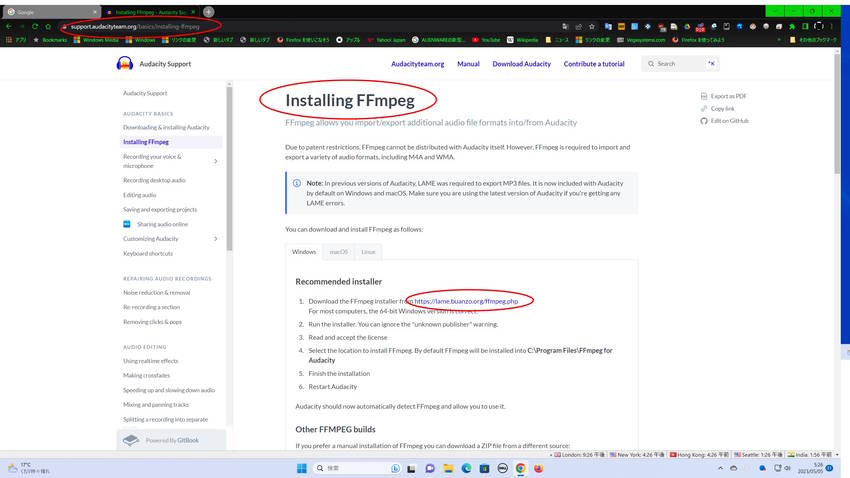Image resolution: width=850 pixels, height=478 pixels.
Task: Open the Contribute a tutorial link
Action: (594, 64)
